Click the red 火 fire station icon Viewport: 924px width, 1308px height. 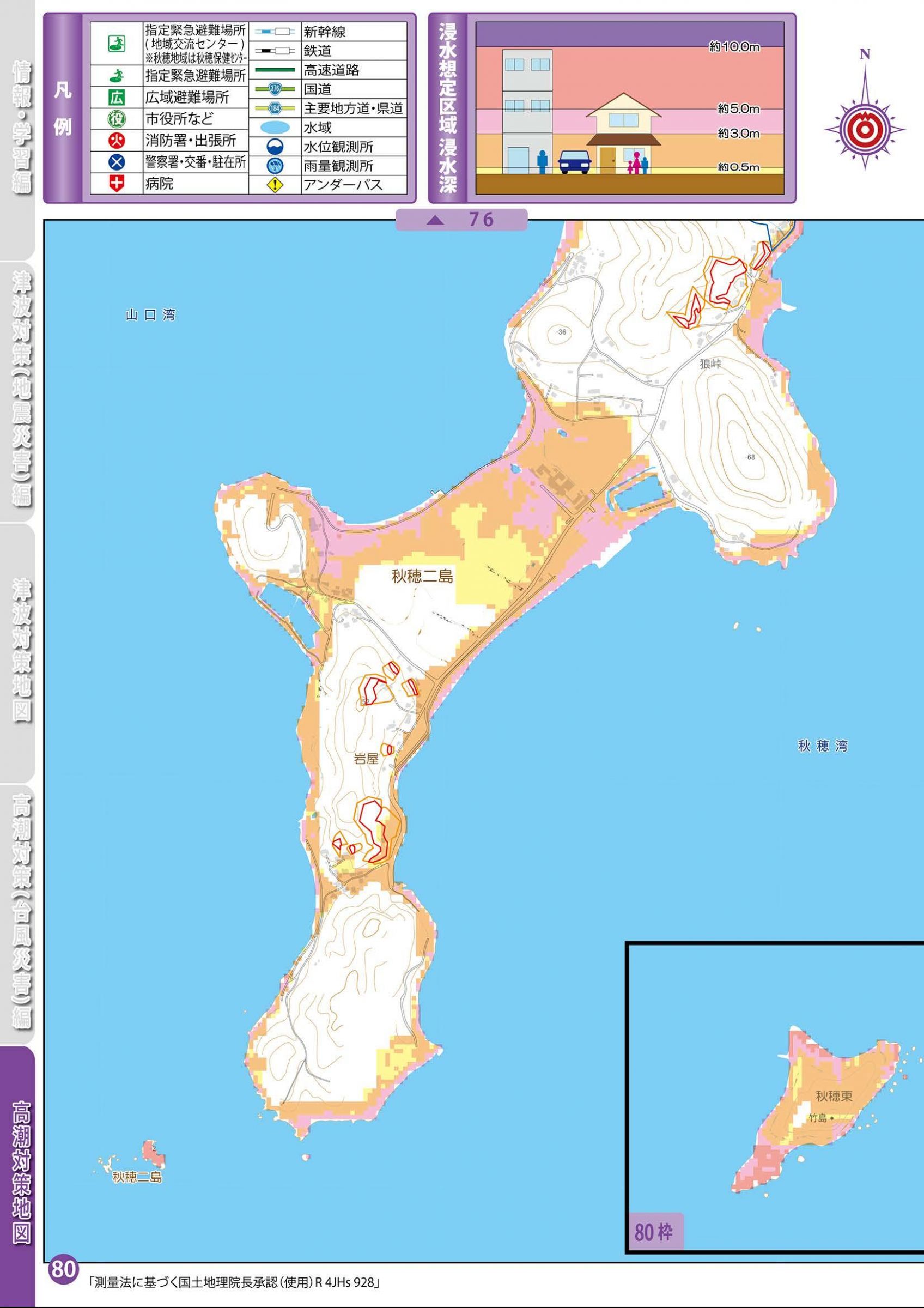[117, 141]
